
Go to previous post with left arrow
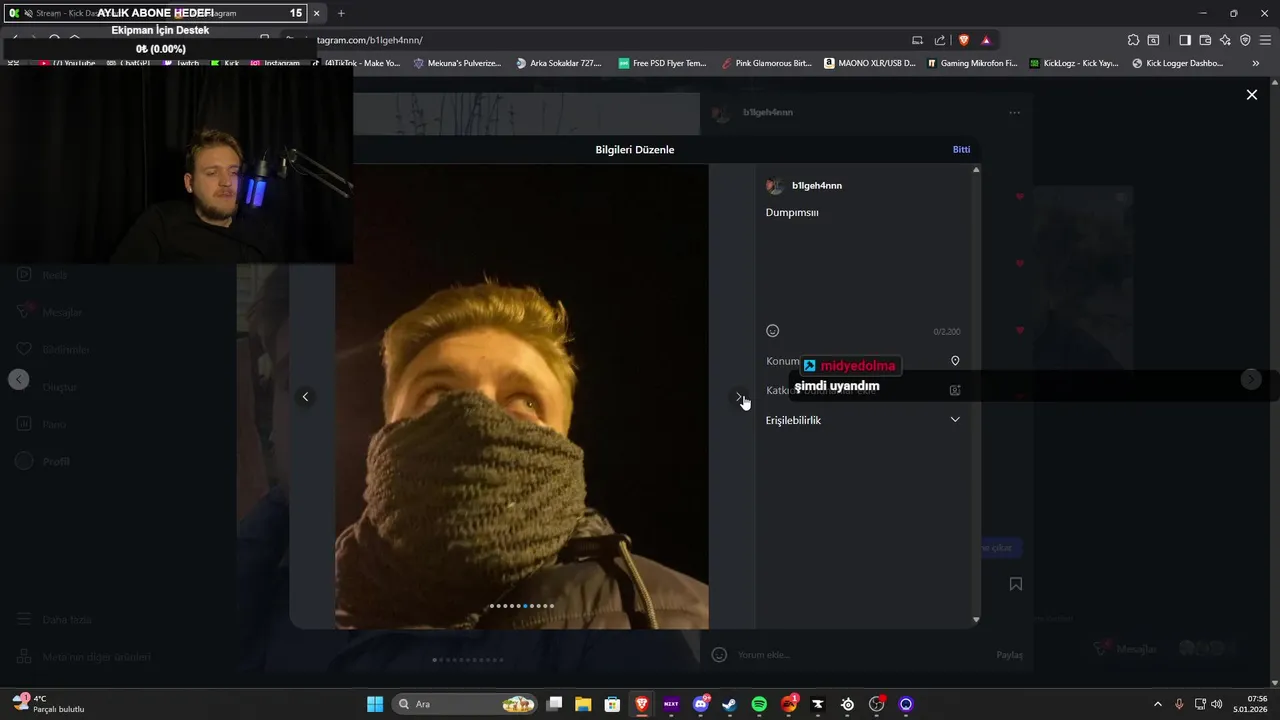tap(19, 380)
